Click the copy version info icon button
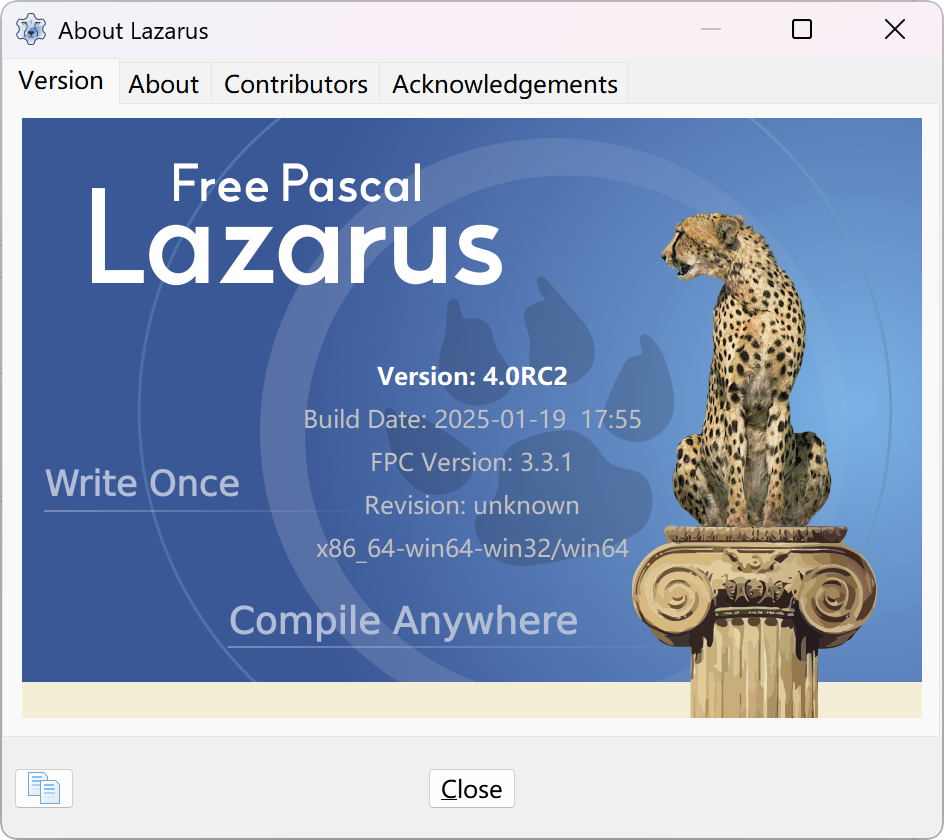Image resolution: width=944 pixels, height=840 pixels. pyautogui.click(x=44, y=788)
